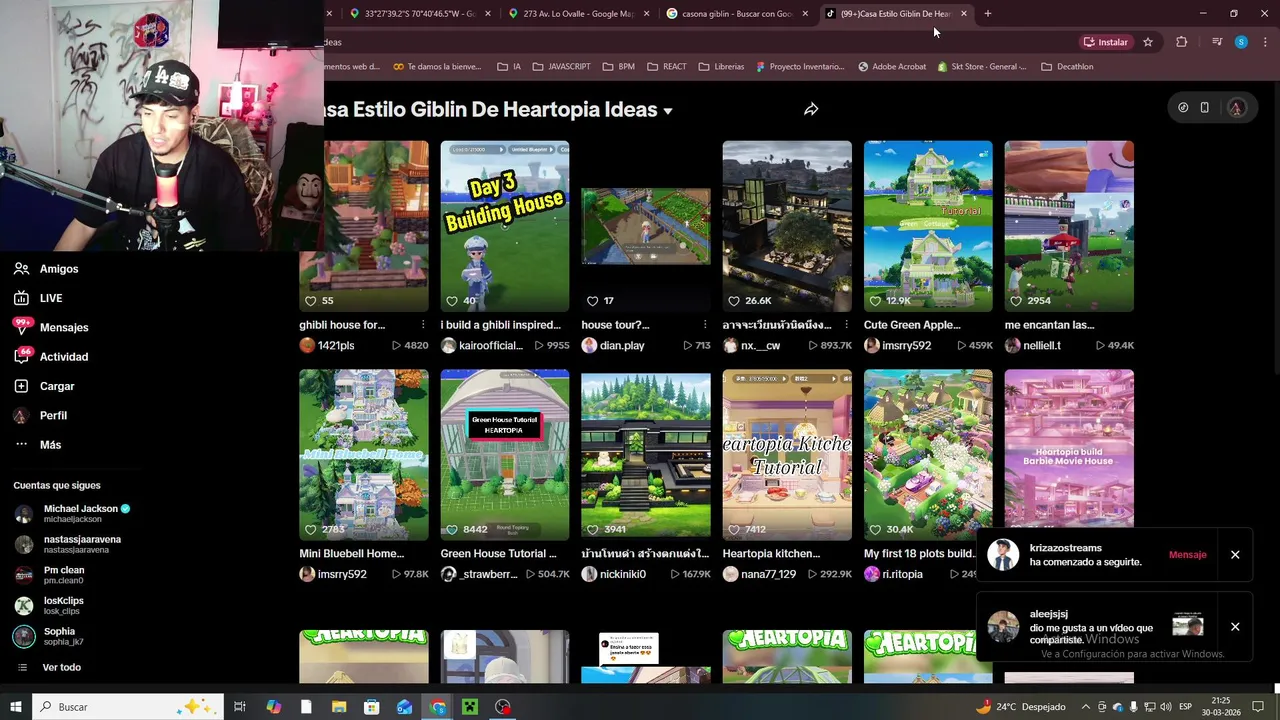The width and height of the screenshot is (1280, 720).
Task: Click Mensaje on krizazostreams notification
Action: (x=1188, y=555)
